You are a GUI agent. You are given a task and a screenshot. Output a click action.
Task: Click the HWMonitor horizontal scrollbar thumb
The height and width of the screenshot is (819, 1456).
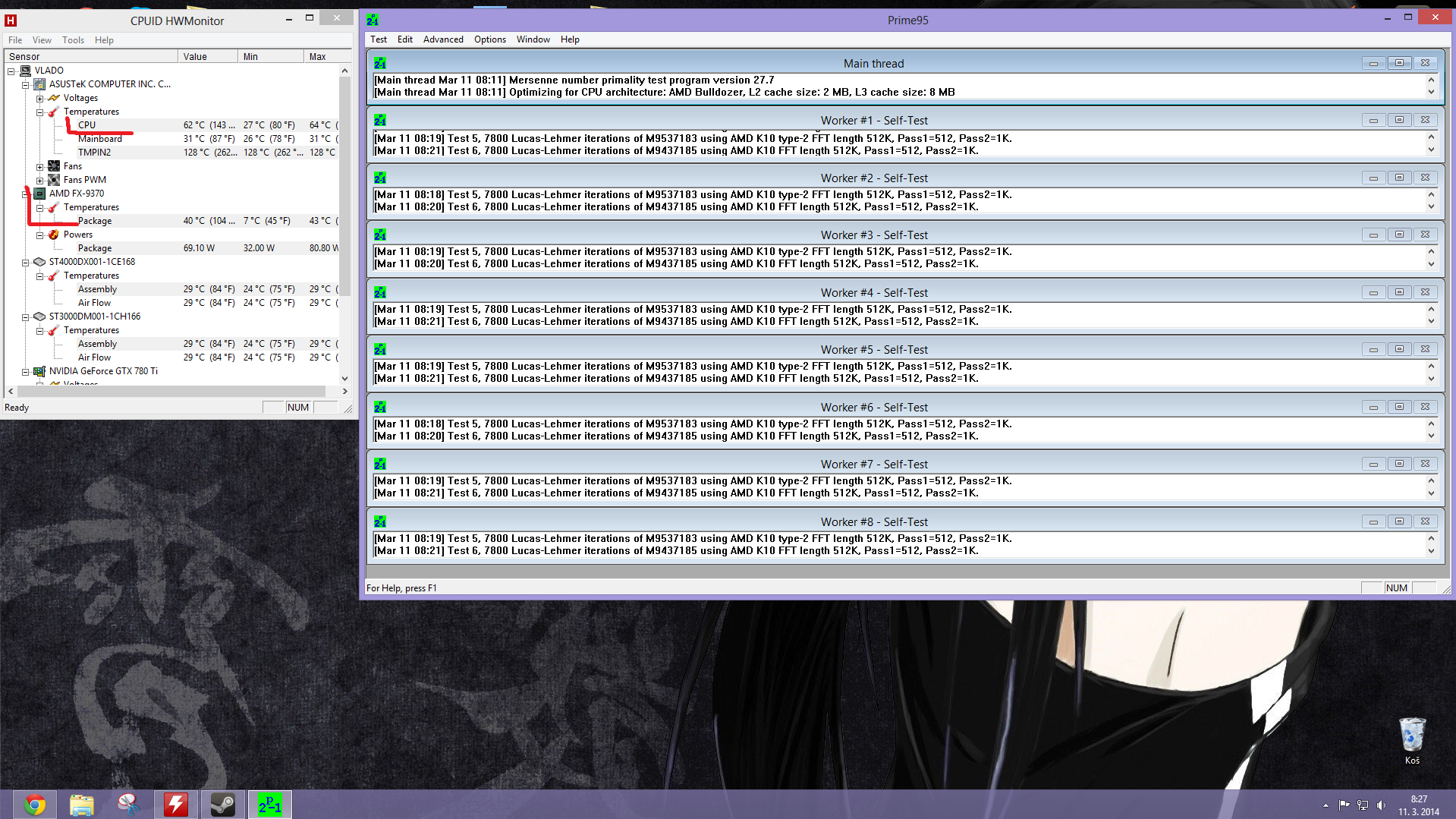tap(171, 392)
